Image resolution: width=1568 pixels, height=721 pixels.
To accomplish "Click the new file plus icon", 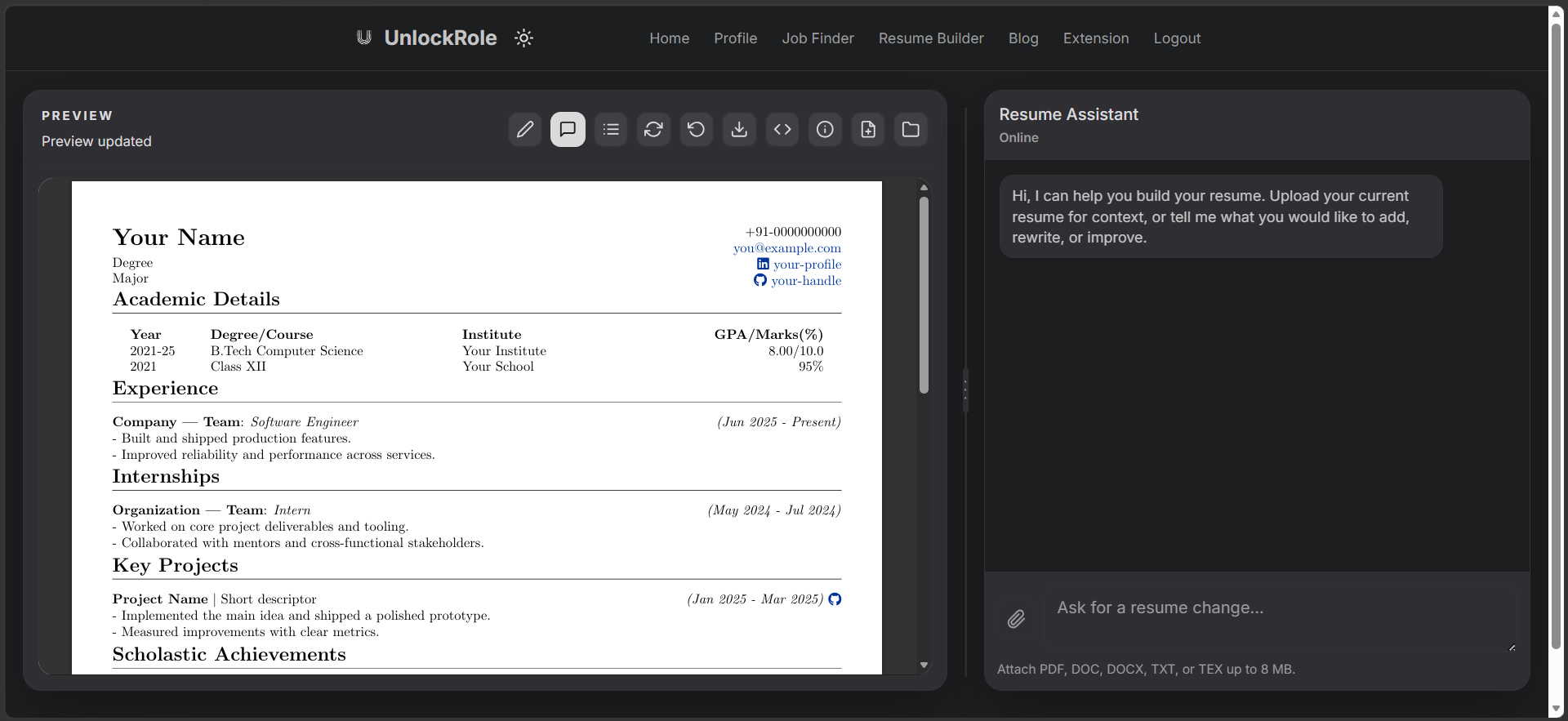I will (868, 129).
